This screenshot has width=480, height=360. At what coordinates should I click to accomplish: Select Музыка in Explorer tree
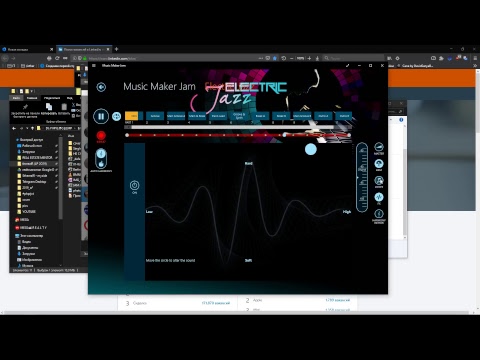coord(27,266)
